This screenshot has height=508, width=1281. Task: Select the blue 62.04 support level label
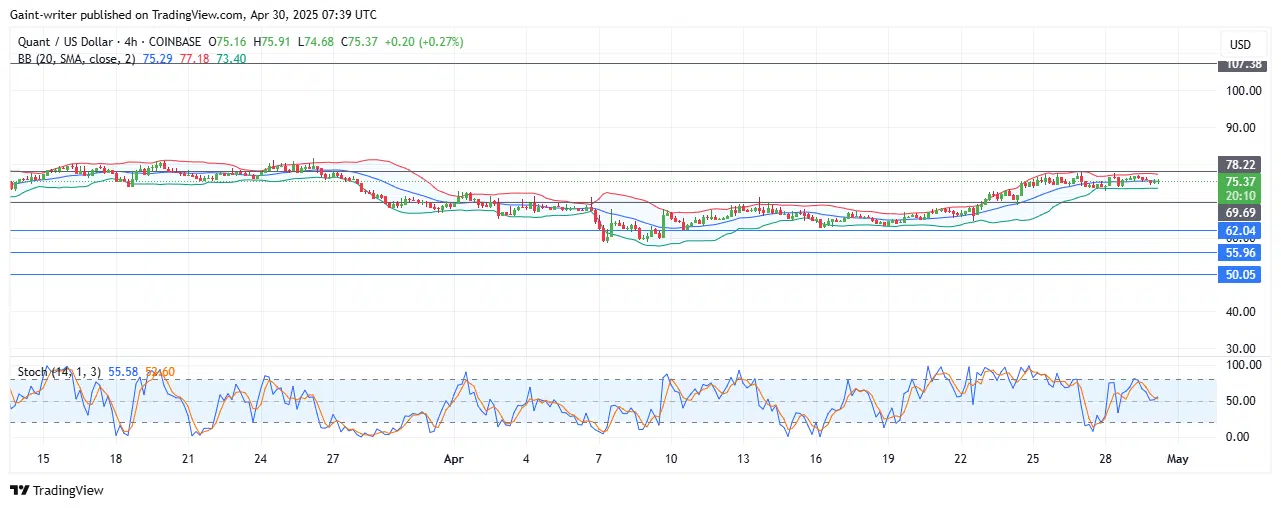pyautogui.click(x=1239, y=231)
